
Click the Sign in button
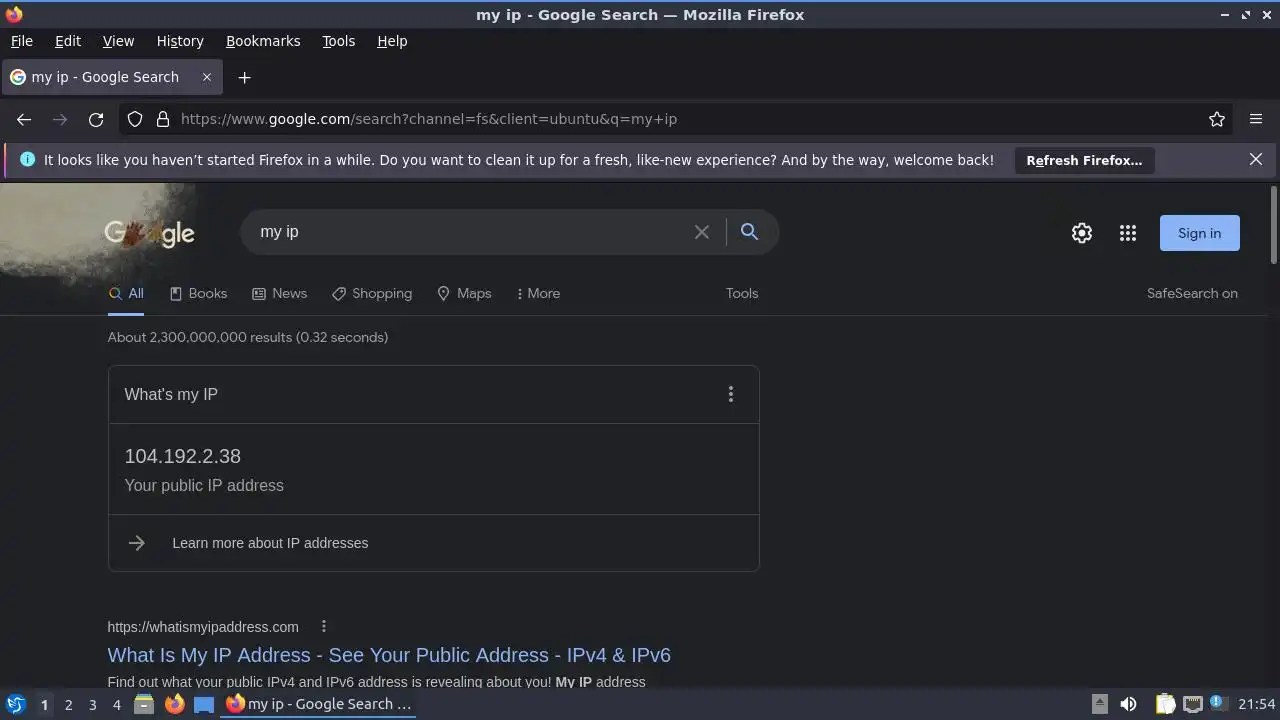pos(1199,233)
